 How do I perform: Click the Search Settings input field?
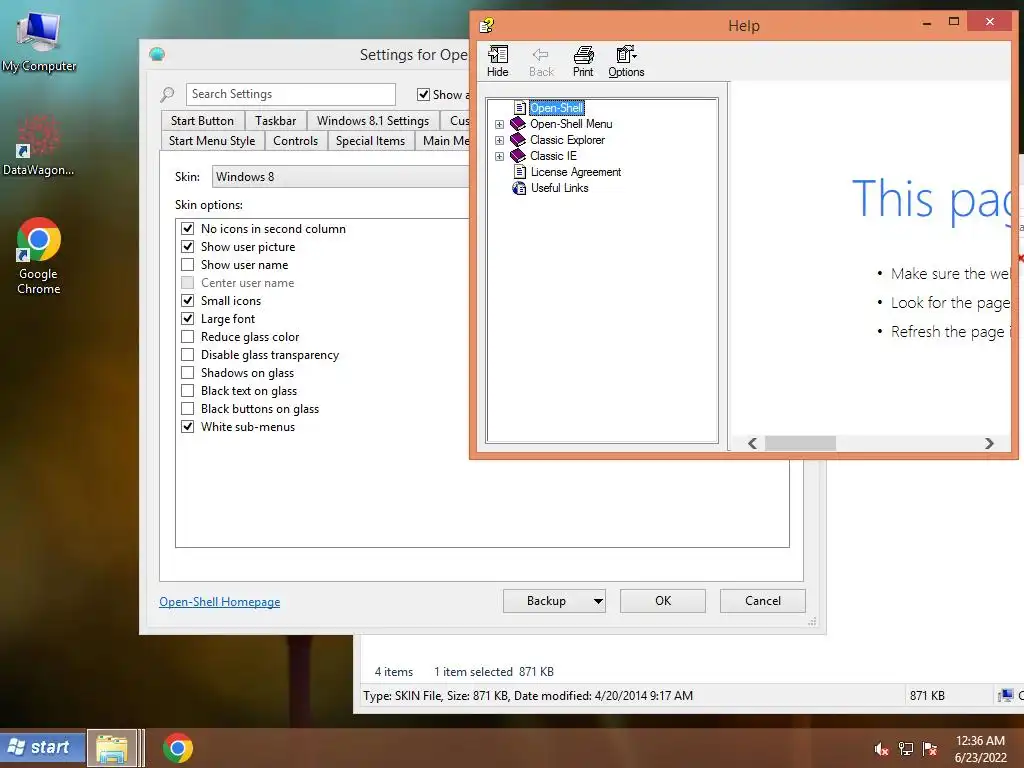(291, 94)
